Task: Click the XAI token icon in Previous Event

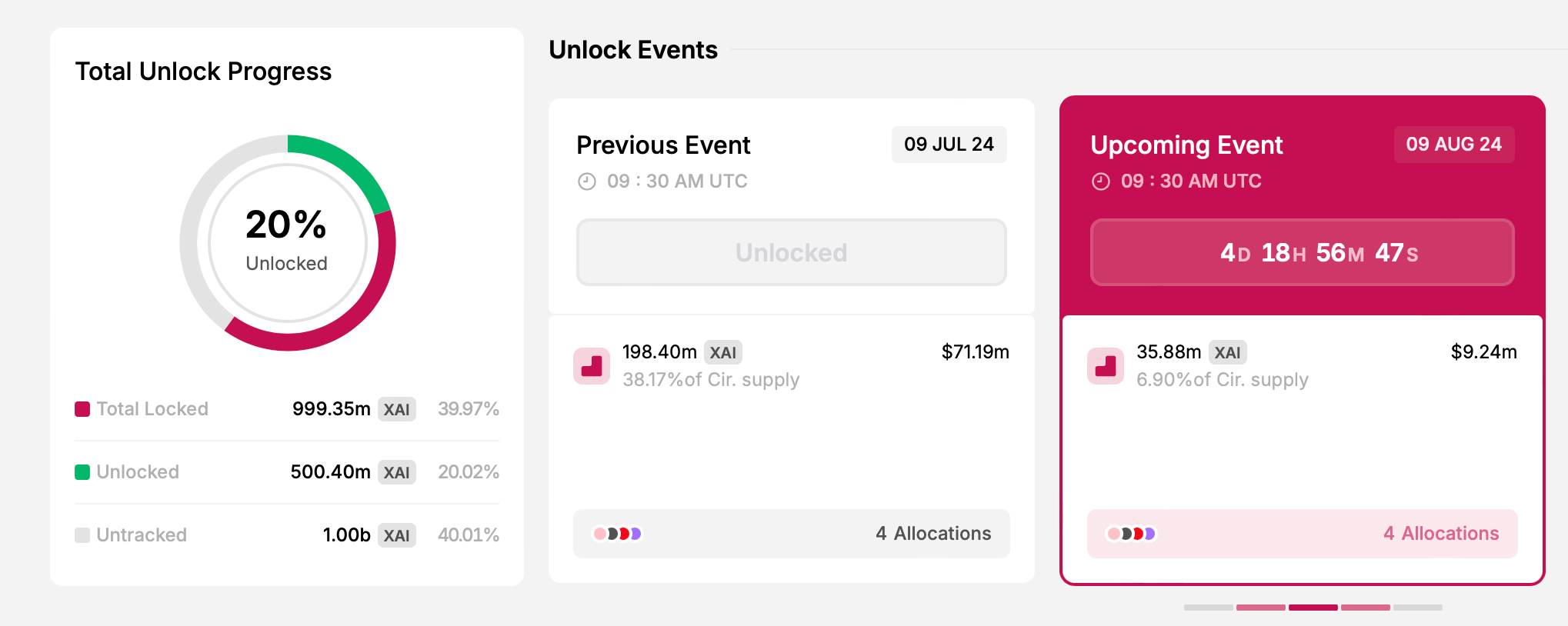Action: pyautogui.click(x=592, y=365)
